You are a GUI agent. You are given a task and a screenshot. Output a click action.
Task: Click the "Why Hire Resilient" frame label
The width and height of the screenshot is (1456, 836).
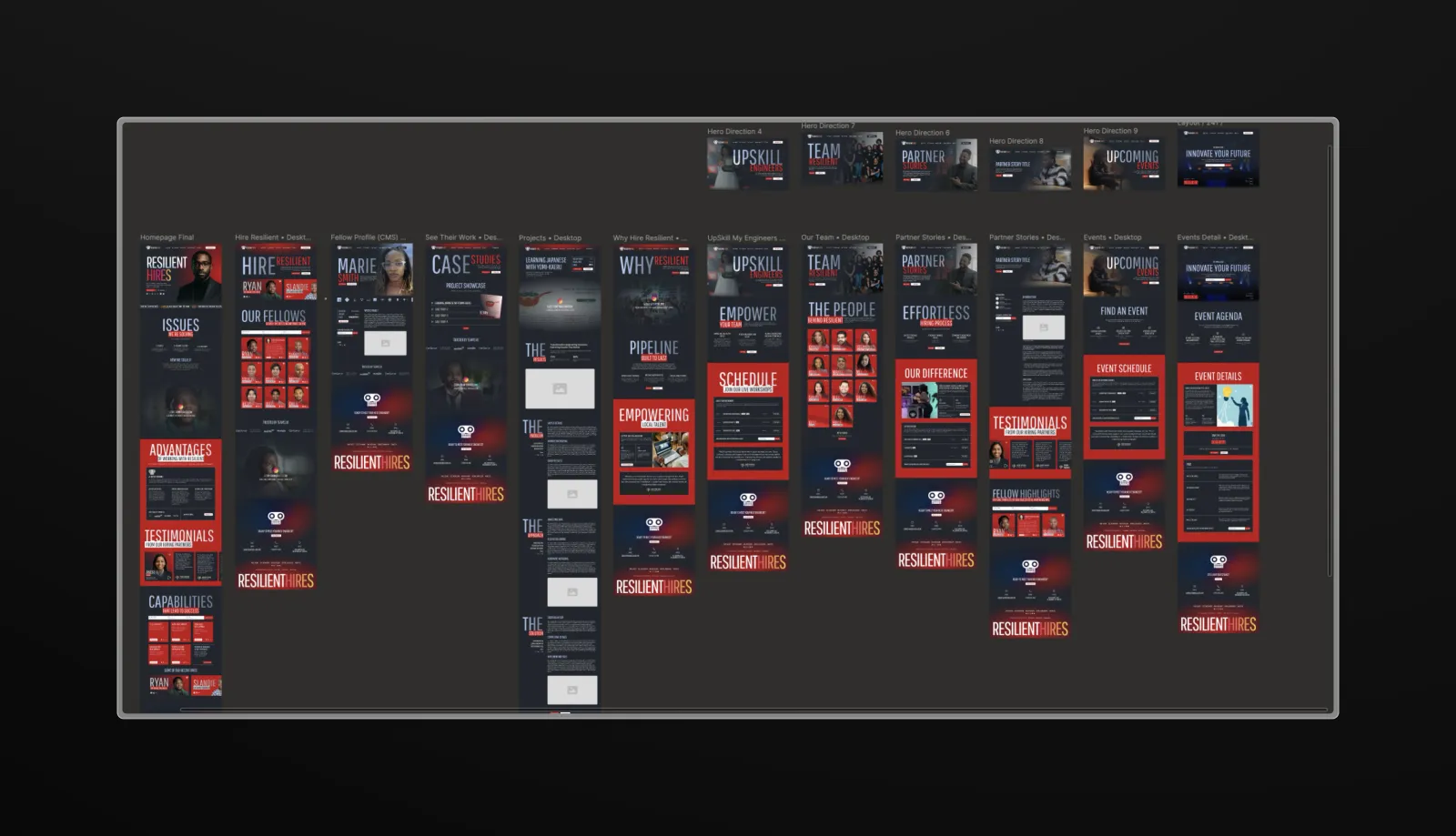(x=650, y=238)
